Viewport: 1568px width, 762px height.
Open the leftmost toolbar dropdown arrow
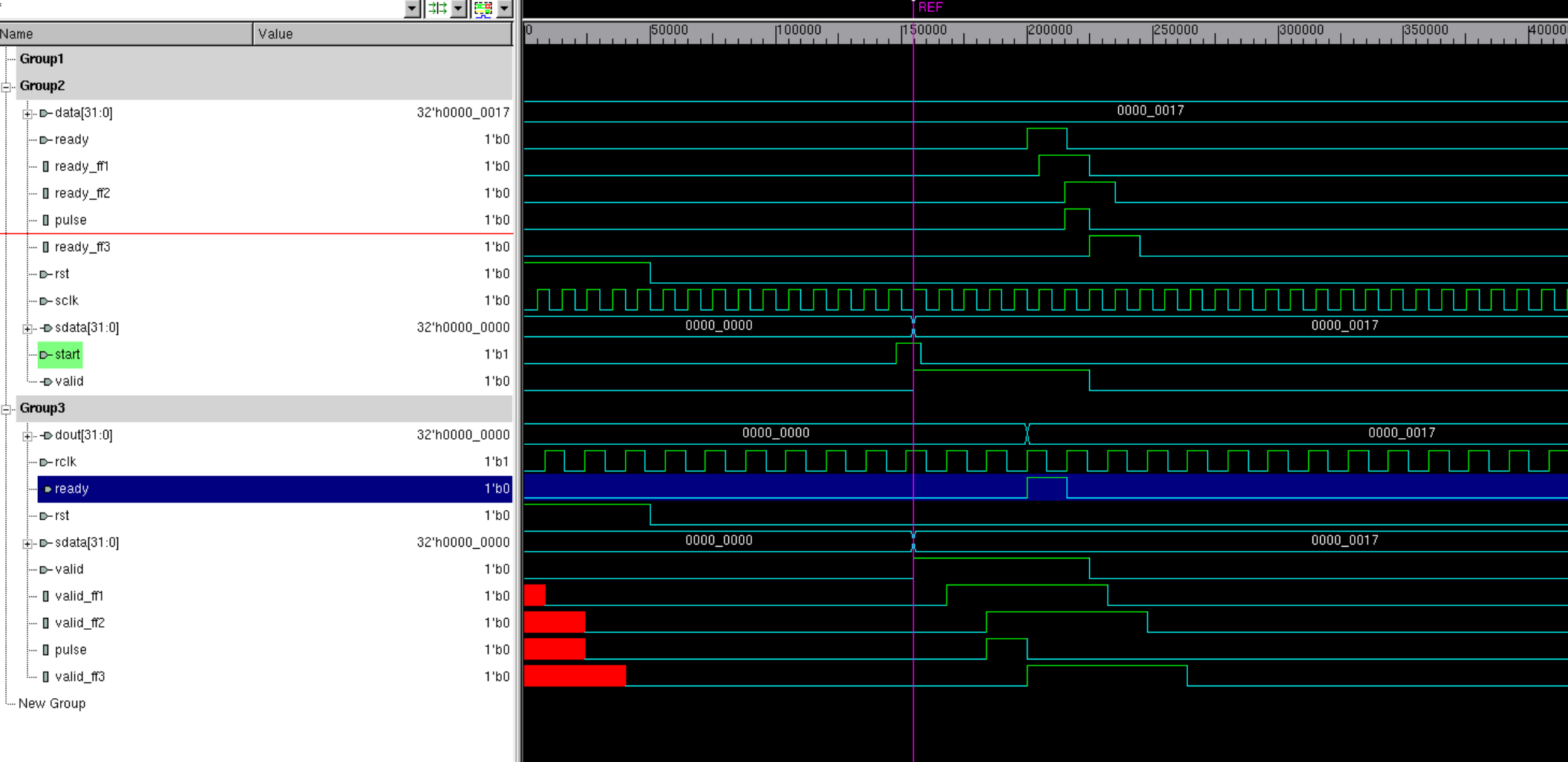point(412,8)
